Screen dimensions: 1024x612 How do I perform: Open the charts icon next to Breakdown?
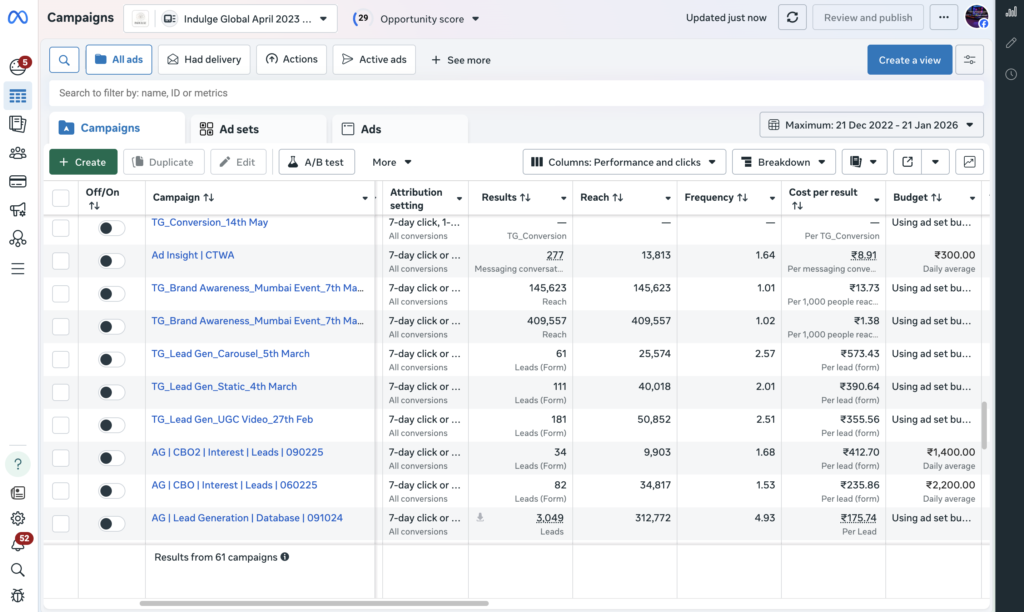970,162
